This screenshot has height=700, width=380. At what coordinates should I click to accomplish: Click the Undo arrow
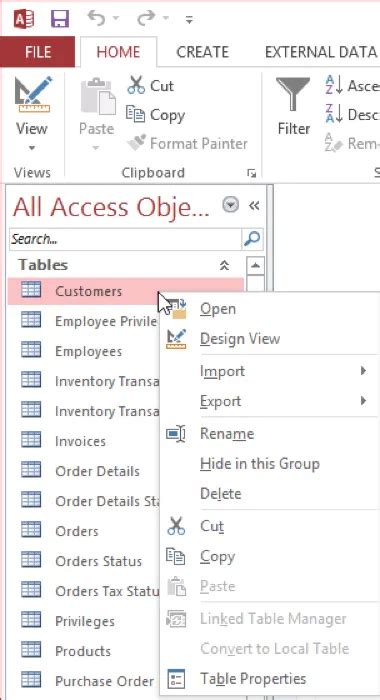pyautogui.click(x=96, y=18)
